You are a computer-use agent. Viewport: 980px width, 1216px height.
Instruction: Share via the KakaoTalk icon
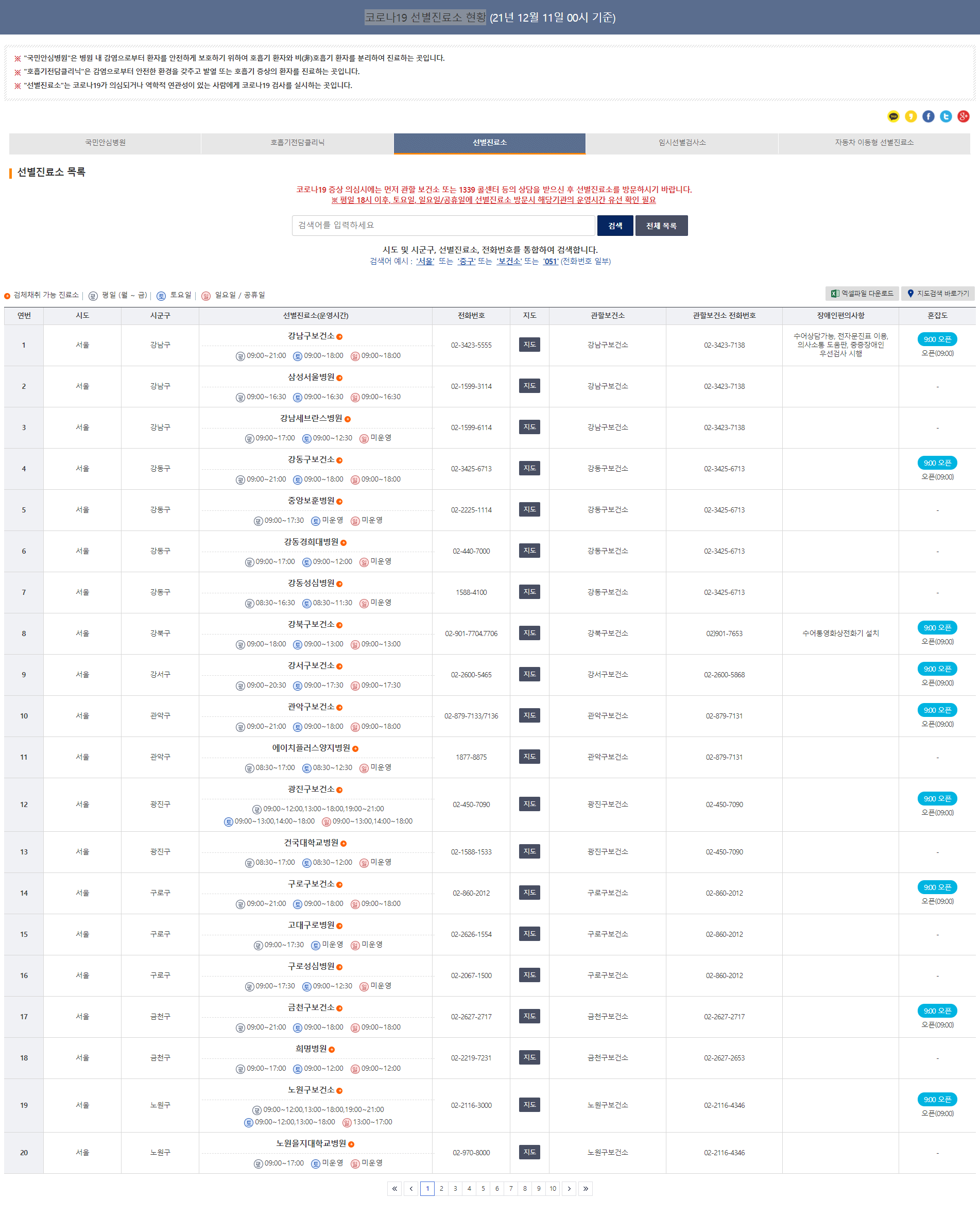893,116
